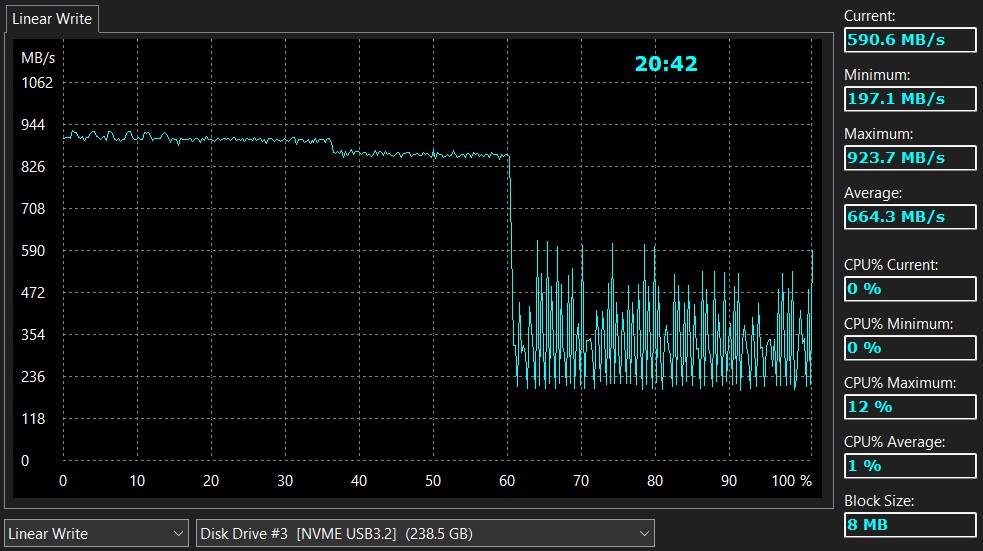Image resolution: width=983 pixels, height=551 pixels.
Task: Click the 590 value on the Y axis
Action: [x=33, y=251]
